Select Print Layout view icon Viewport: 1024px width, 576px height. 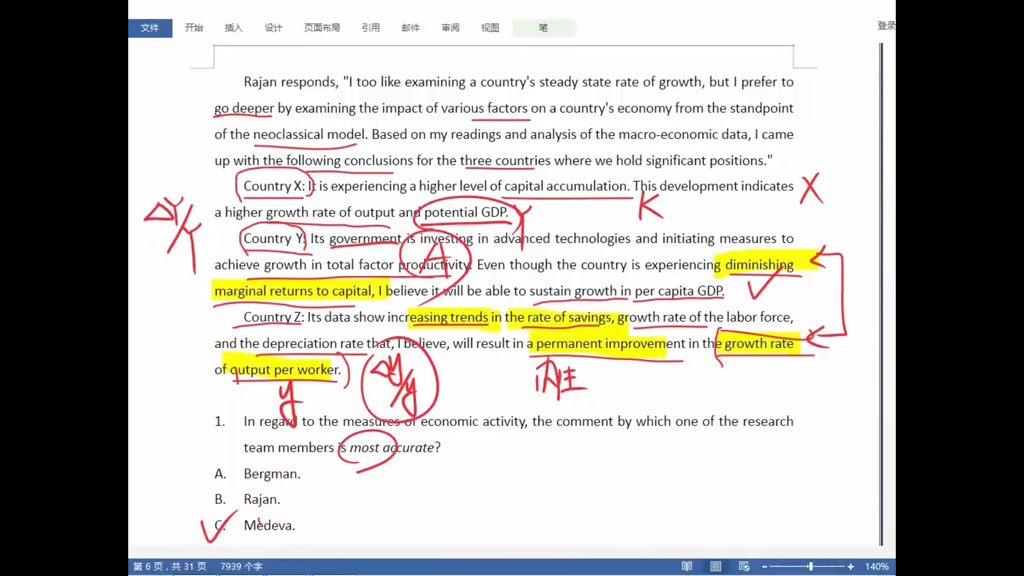click(x=716, y=566)
